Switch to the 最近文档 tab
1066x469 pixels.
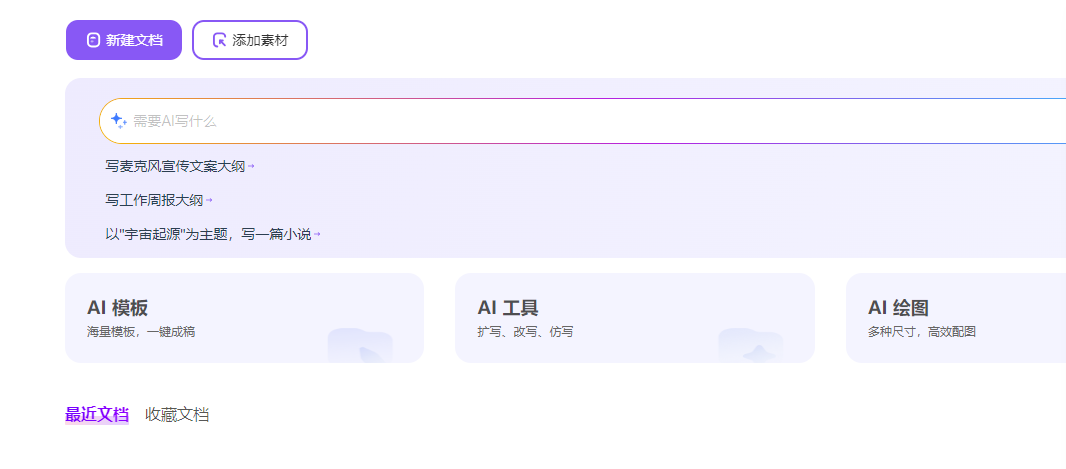[x=97, y=415]
